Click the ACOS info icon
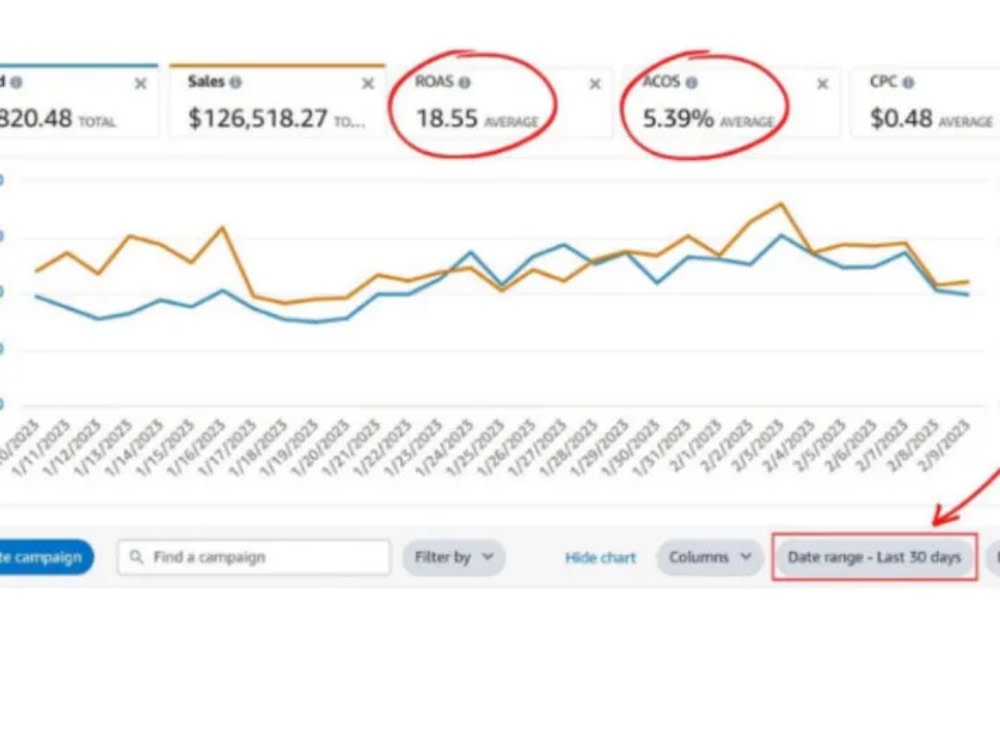 (x=691, y=82)
